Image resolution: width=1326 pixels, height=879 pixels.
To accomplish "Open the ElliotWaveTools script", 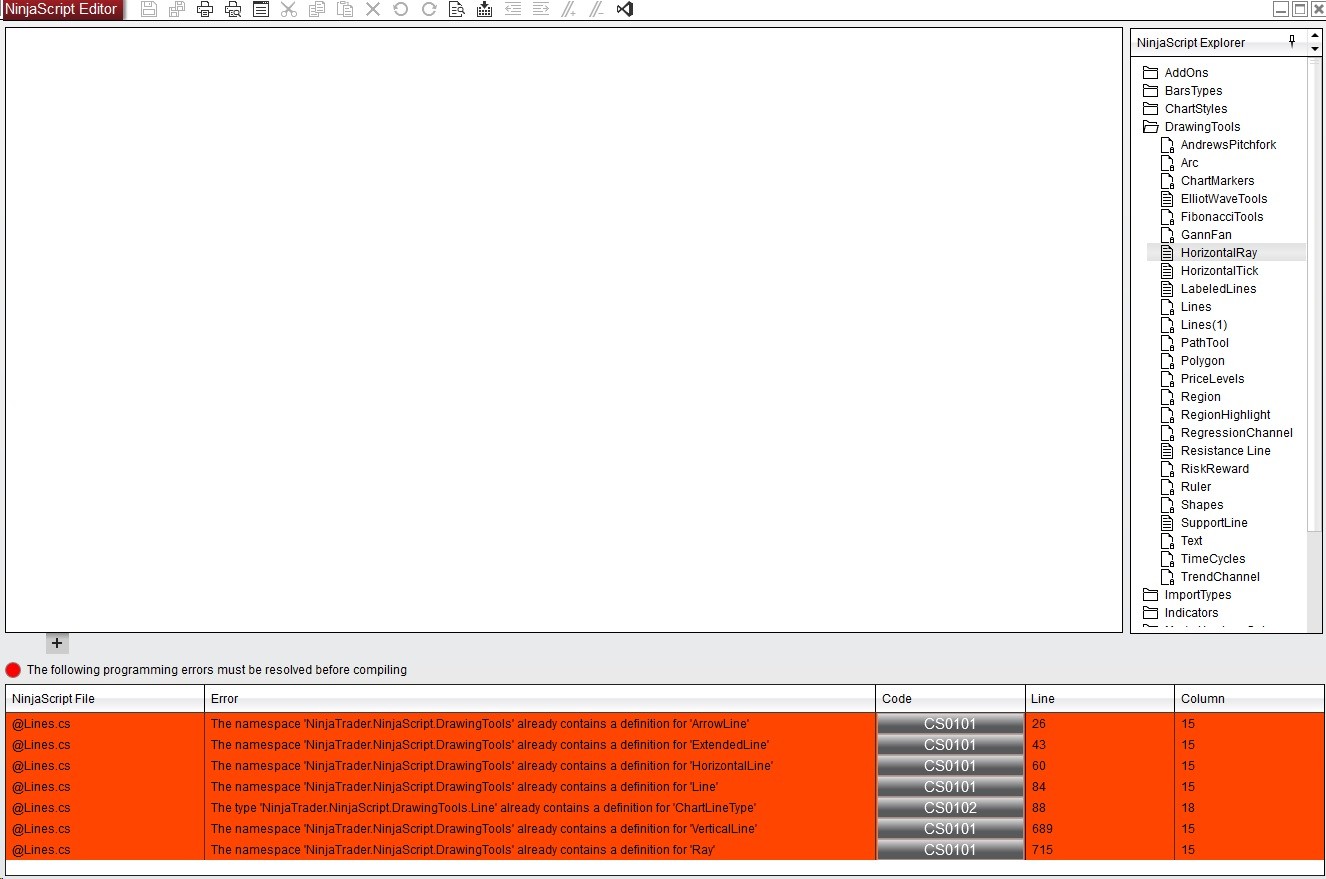I will point(1224,199).
